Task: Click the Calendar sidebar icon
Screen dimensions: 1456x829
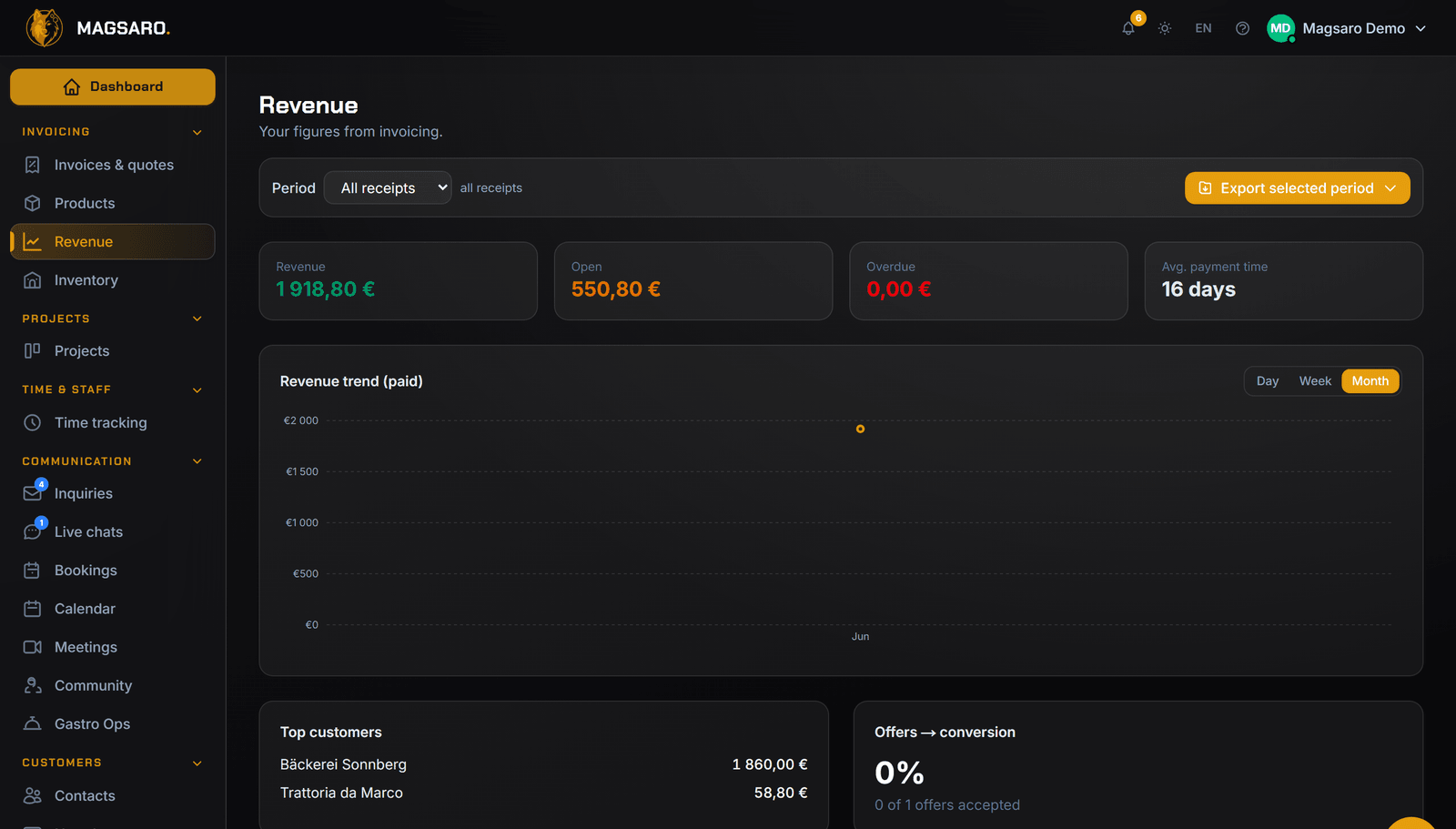Action: point(33,609)
